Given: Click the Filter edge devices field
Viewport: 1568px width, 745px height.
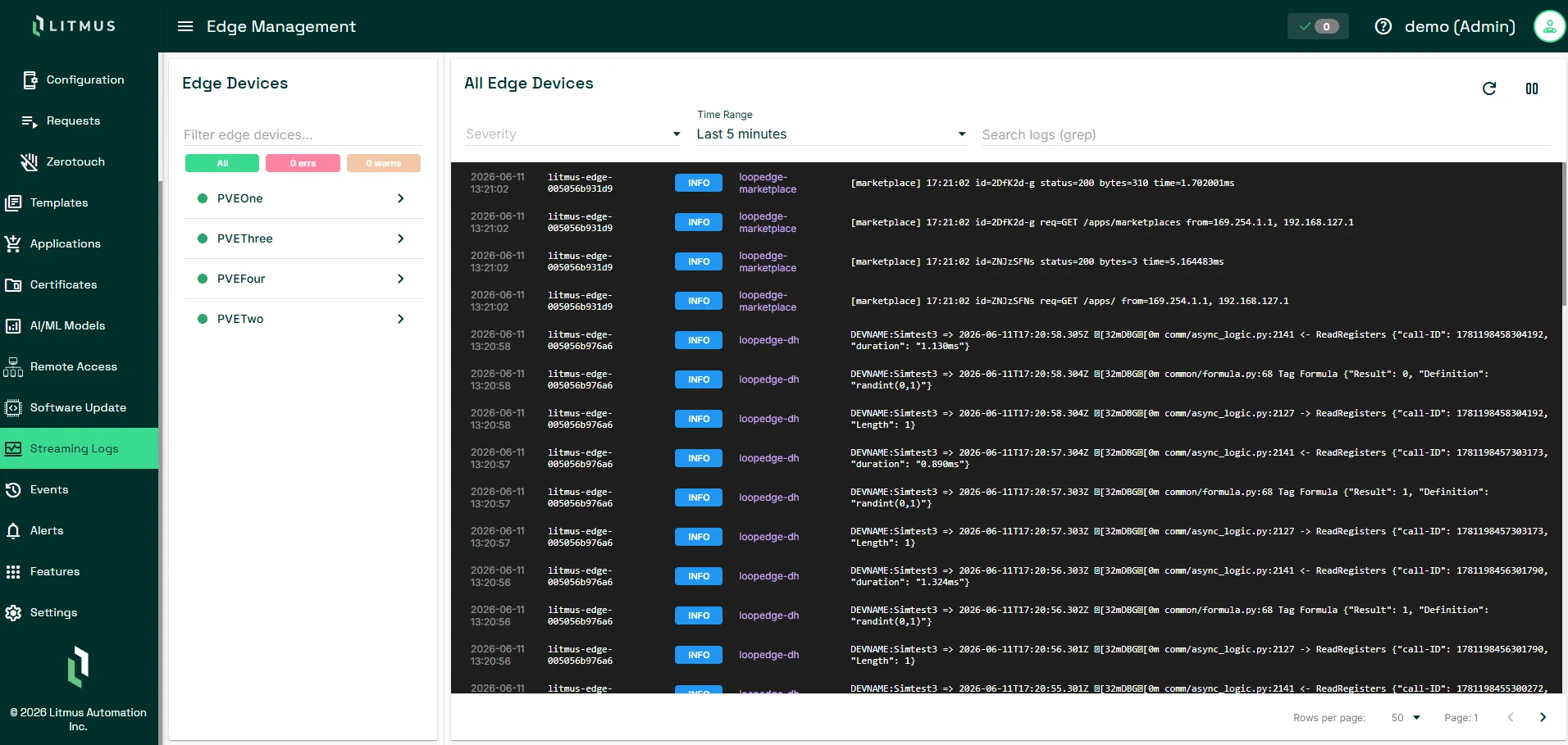Looking at the screenshot, I should tap(303, 134).
